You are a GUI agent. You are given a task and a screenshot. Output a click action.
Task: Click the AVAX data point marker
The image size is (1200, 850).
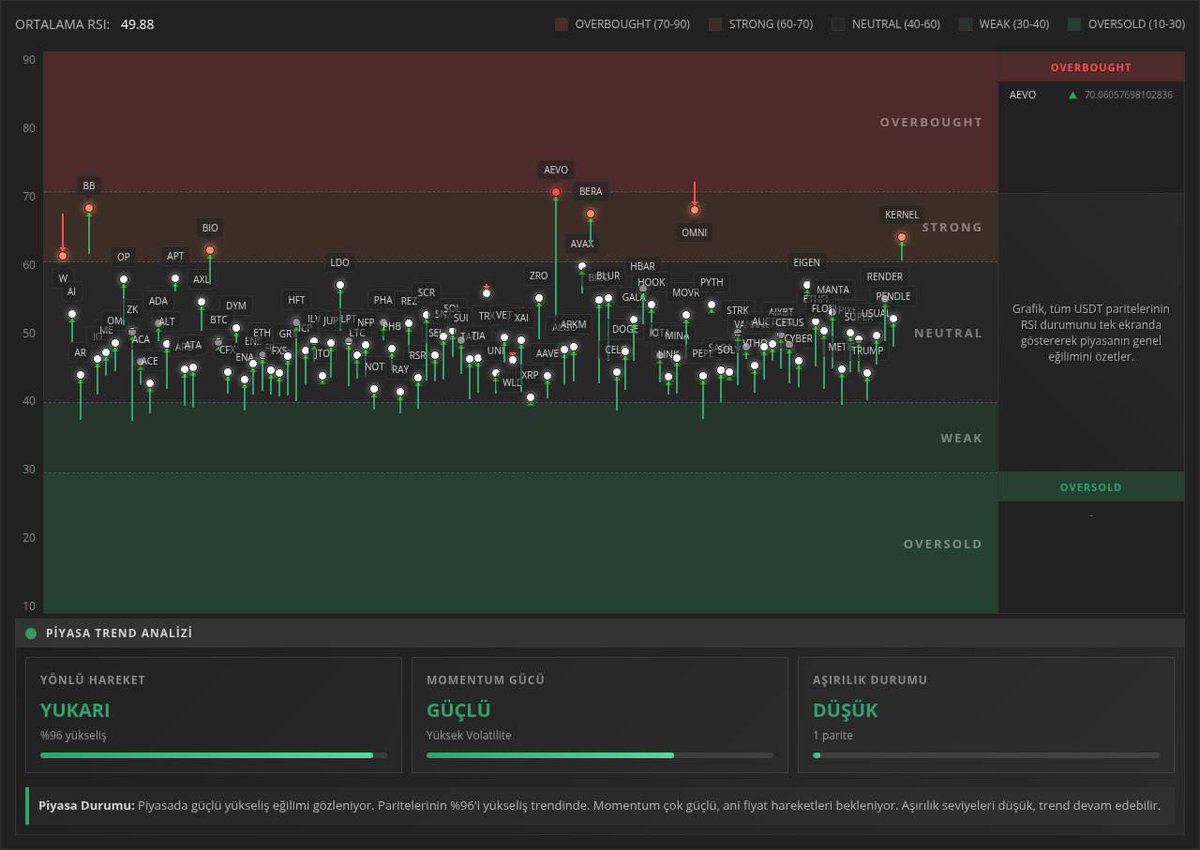[x=582, y=266]
